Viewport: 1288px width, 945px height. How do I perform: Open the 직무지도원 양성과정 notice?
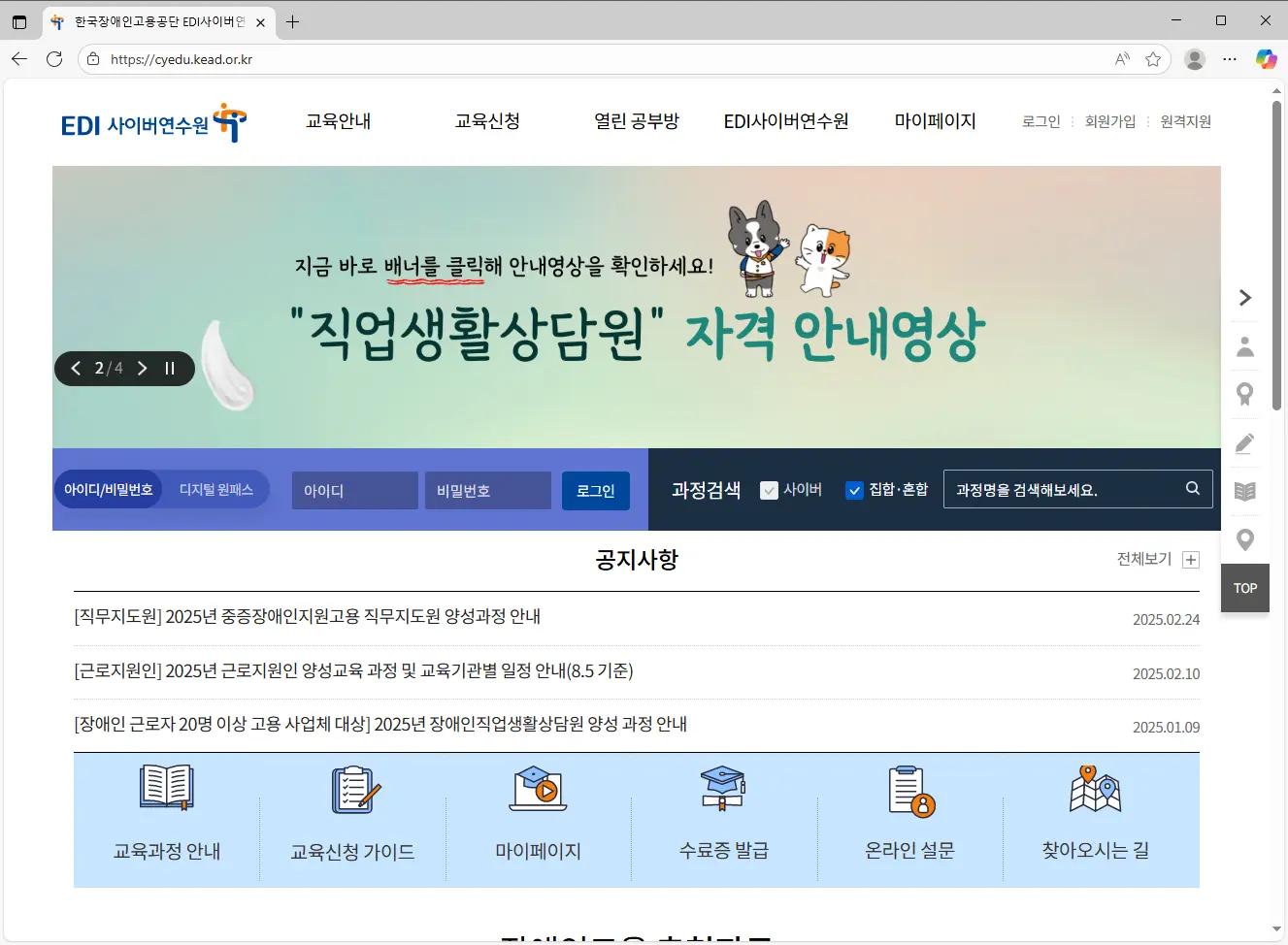click(308, 617)
